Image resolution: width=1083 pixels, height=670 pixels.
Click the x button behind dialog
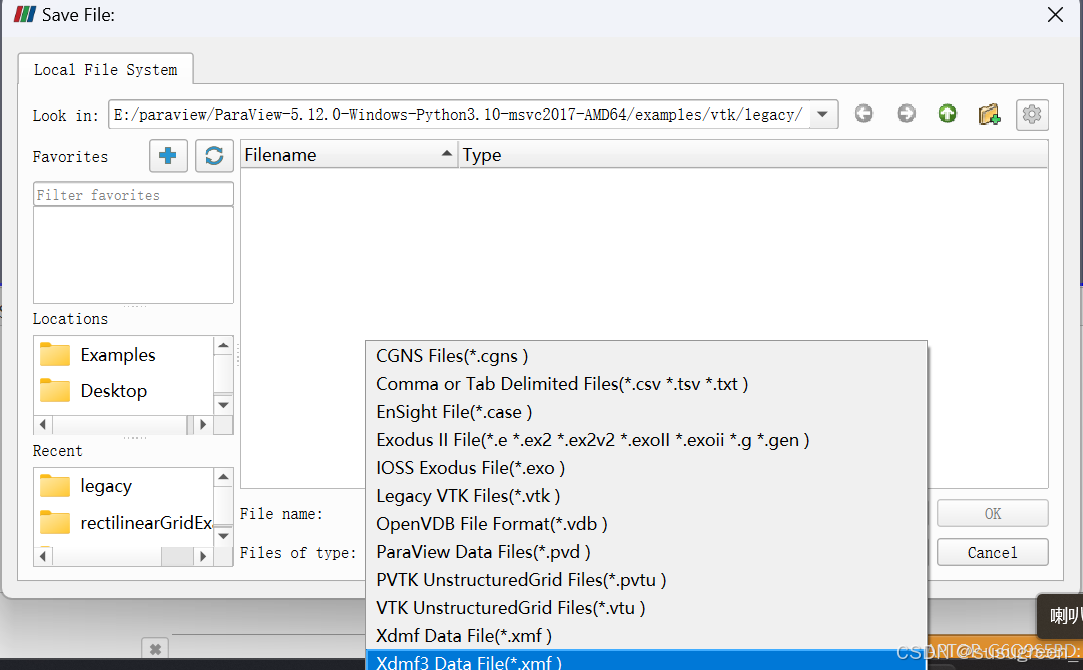(x=155, y=649)
